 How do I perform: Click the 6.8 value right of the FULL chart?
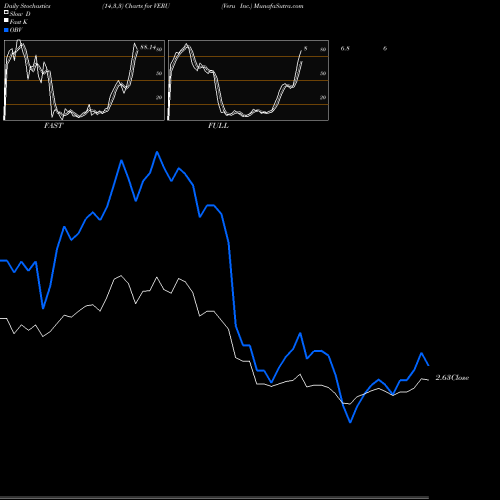click(x=345, y=48)
